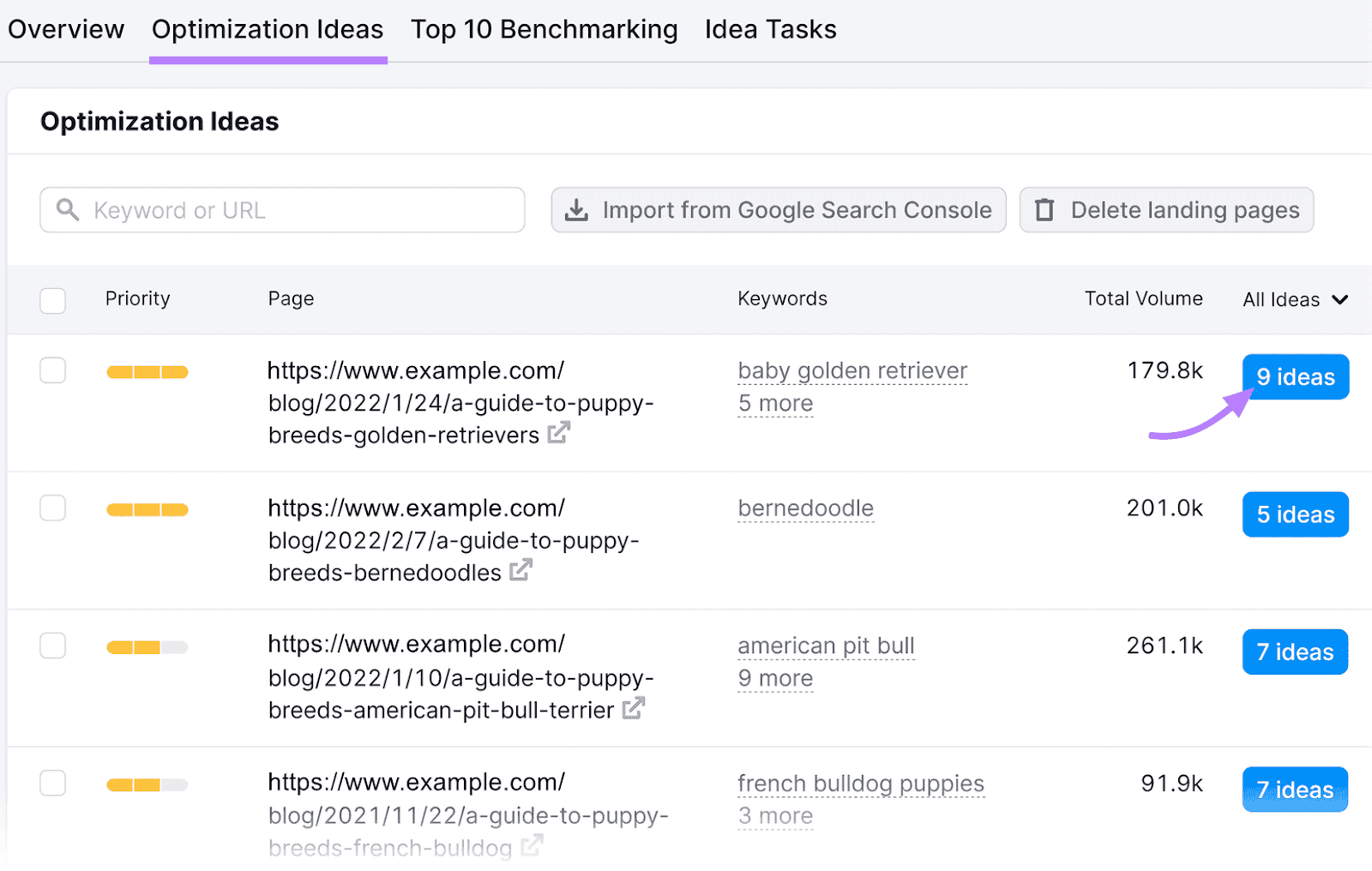The image size is (1372, 871).
Task: Check the select-all checkbox in table header
Action: pyautogui.click(x=52, y=300)
